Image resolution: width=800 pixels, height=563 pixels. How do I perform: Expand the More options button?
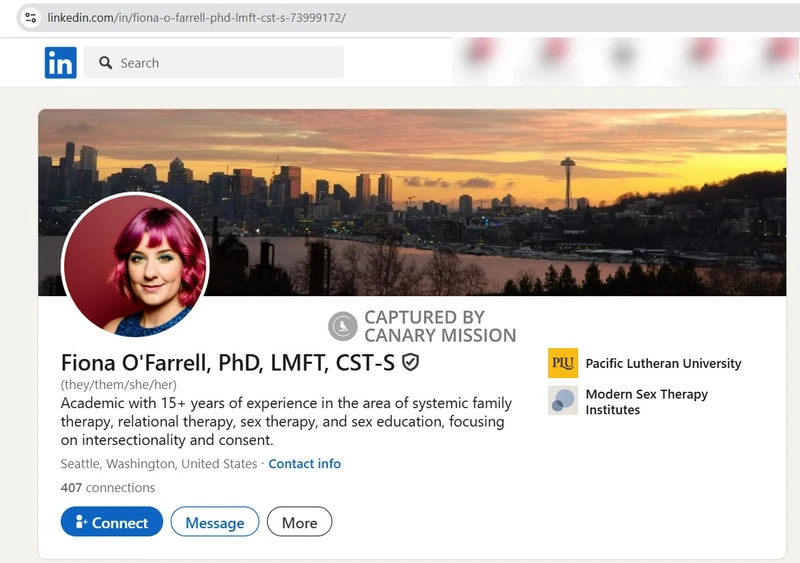[299, 522]
